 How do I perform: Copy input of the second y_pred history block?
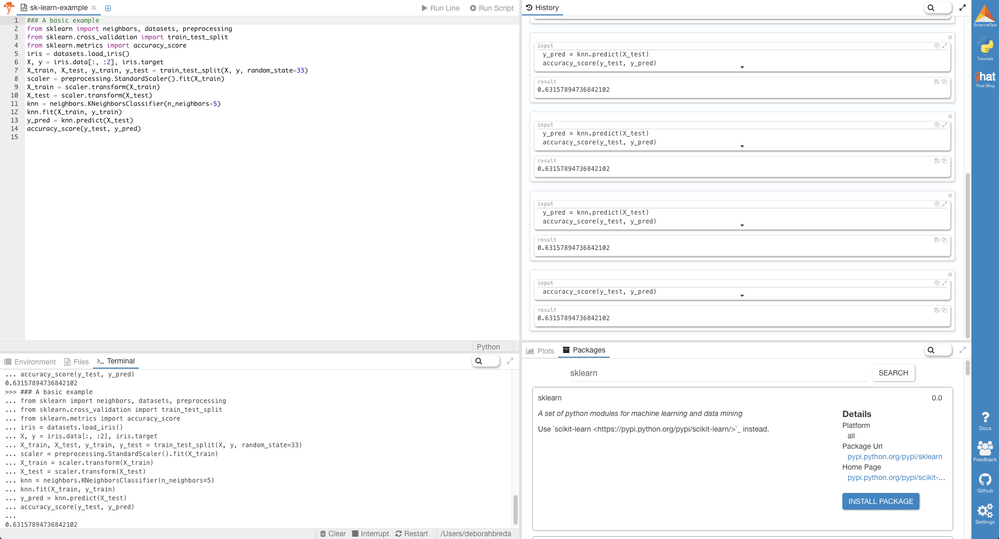[937, 125]
